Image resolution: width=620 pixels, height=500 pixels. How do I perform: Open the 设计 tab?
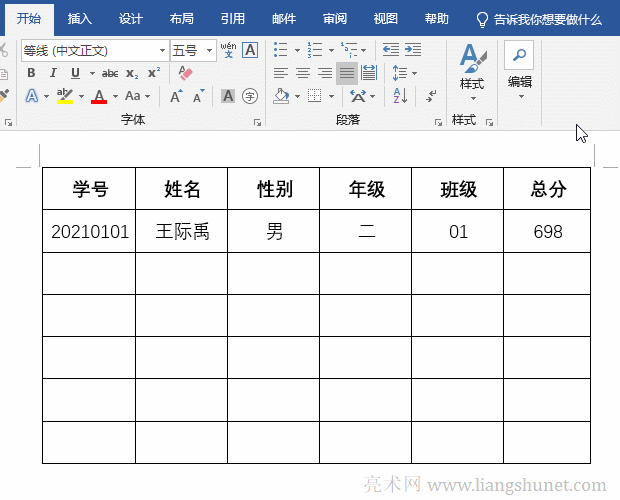(x=130, y=19)
